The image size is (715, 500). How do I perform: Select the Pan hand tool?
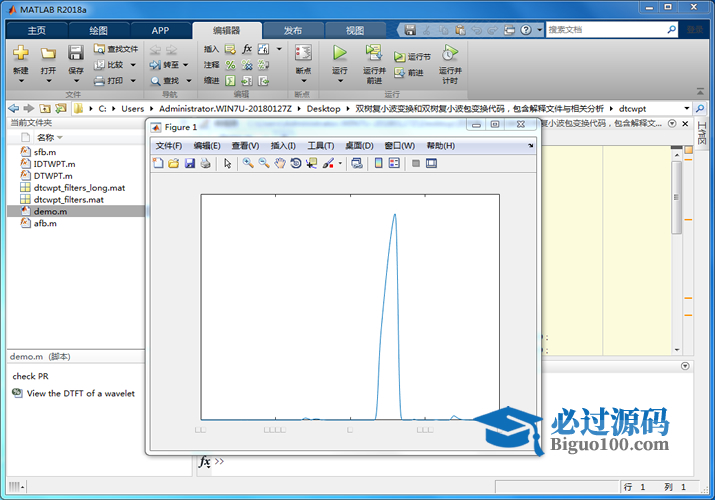[x=280, y=163]
